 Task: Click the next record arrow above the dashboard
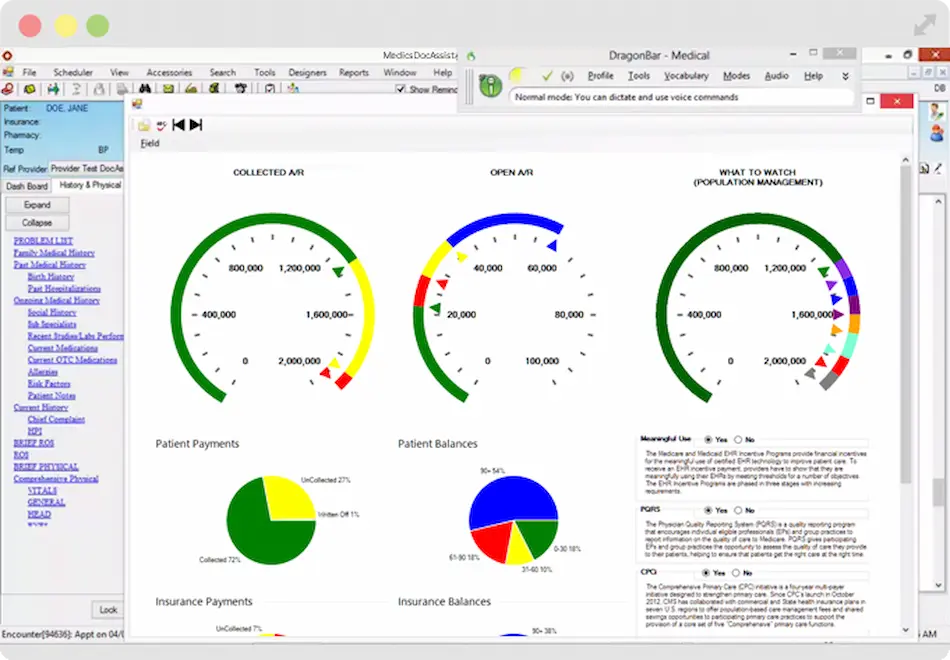tap(195, 125)
